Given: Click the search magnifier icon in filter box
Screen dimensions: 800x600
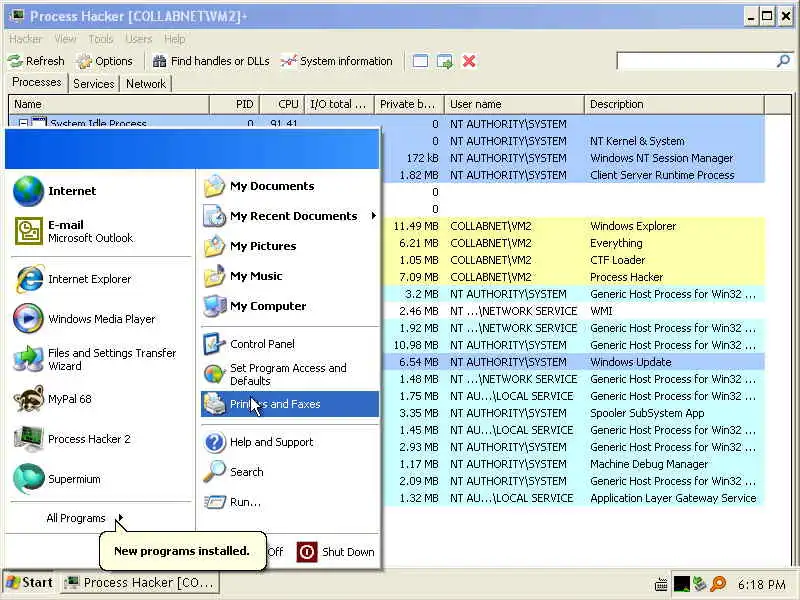Looking at the screenshot, I should pyautogui.click(x=783, y=61).
